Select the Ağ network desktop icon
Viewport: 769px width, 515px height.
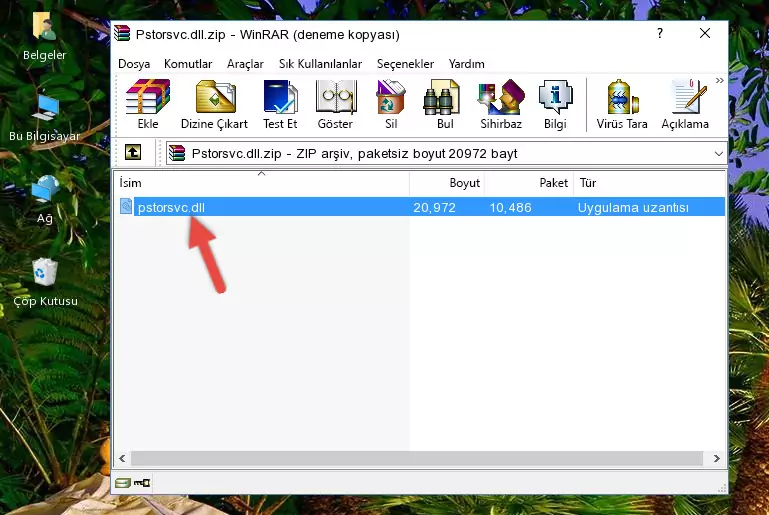pyautogui.click(x=44, y=199)
